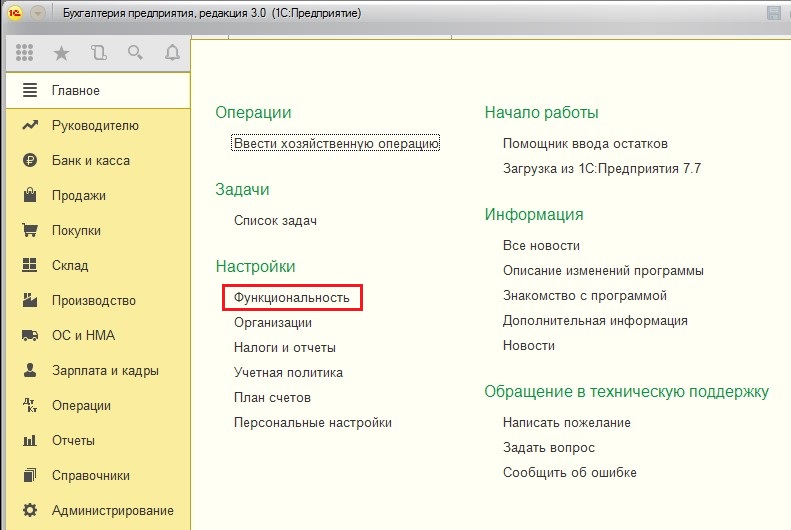791x530 pixels.
Task: Click the chart icon for Руководителю
Action: coord(30,125)
